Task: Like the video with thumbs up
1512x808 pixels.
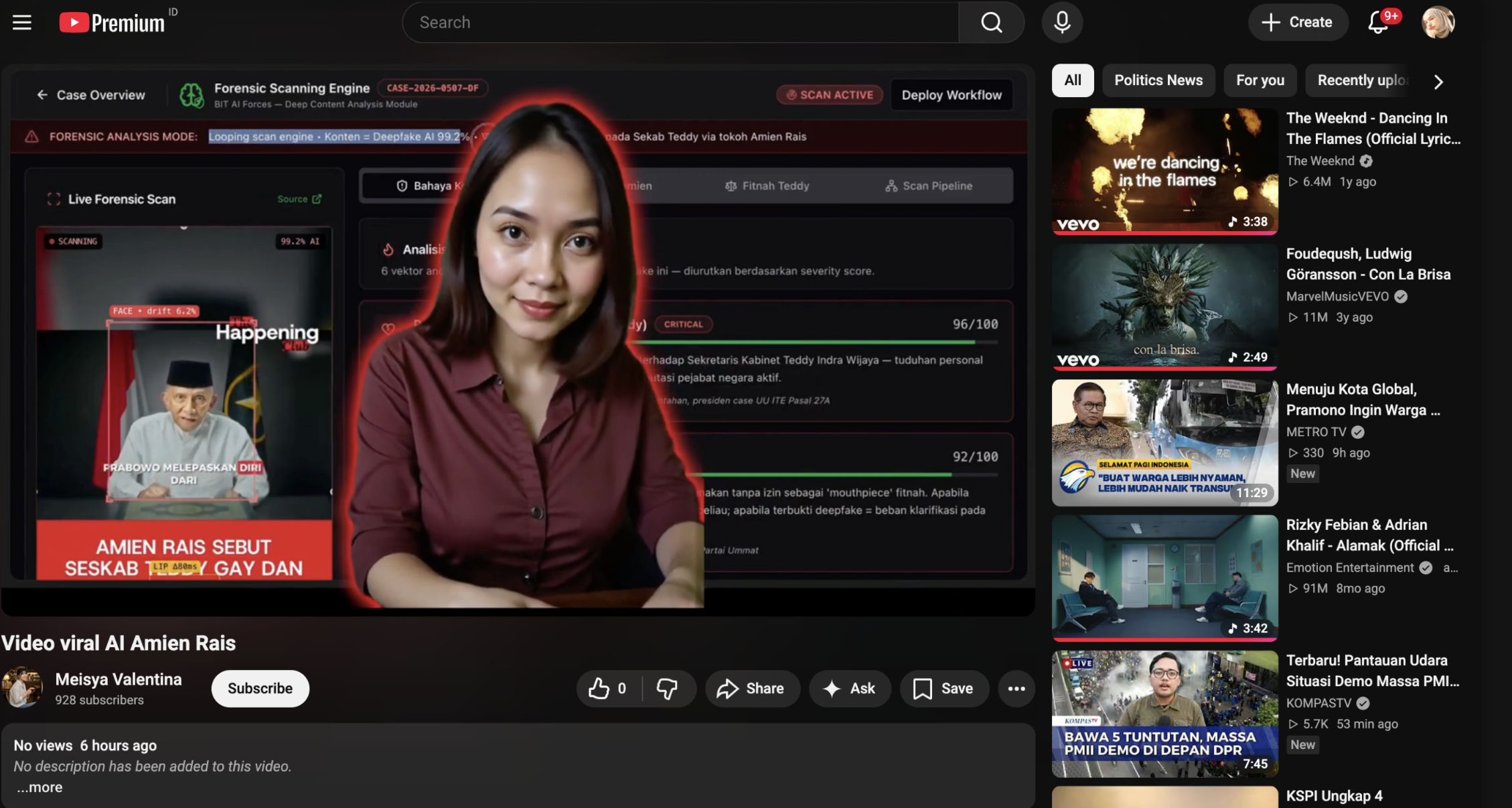Action: pyautogui.click(x=608, y=689)
